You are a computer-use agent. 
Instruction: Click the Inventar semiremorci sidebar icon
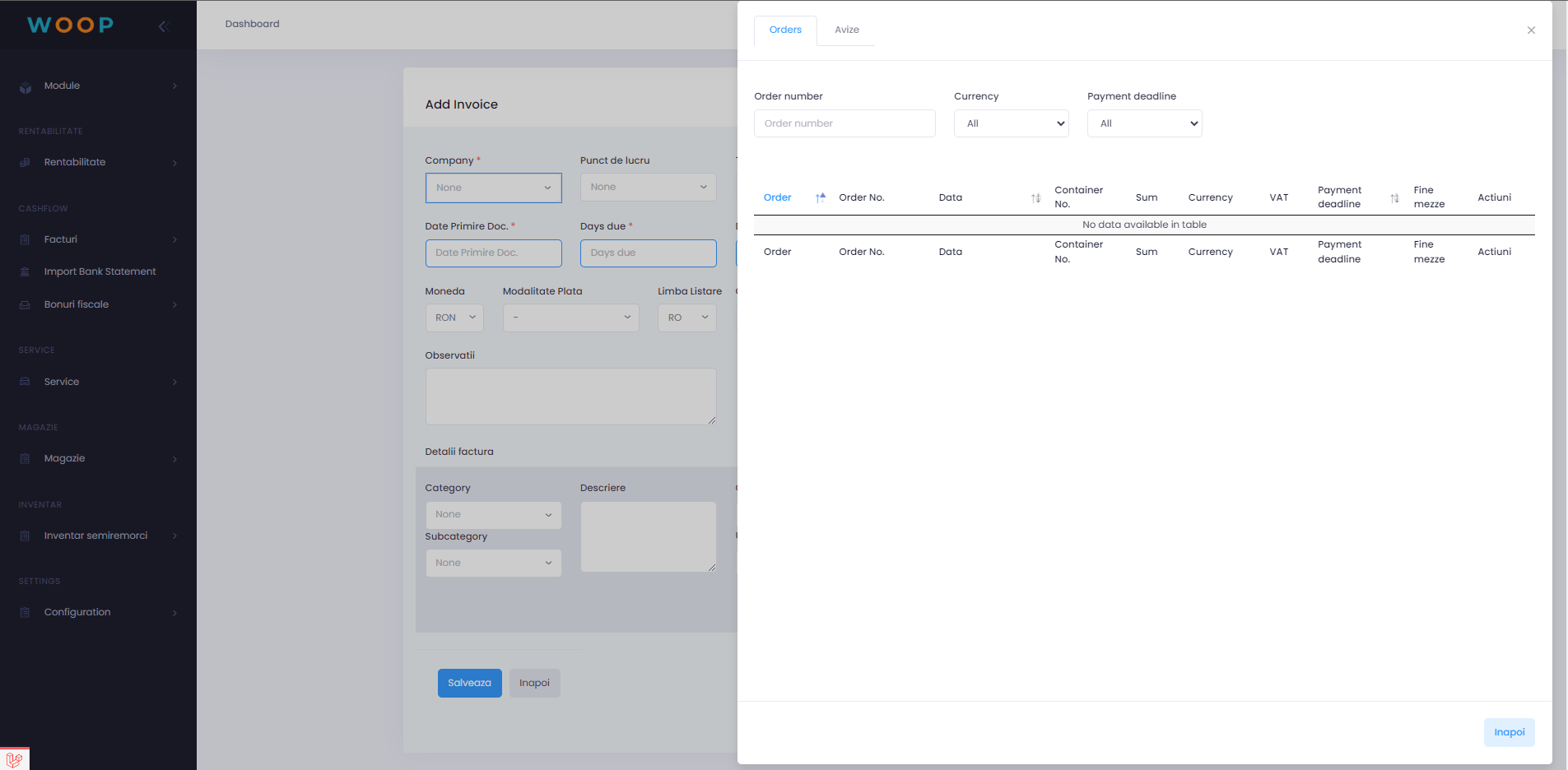(25, 536)
